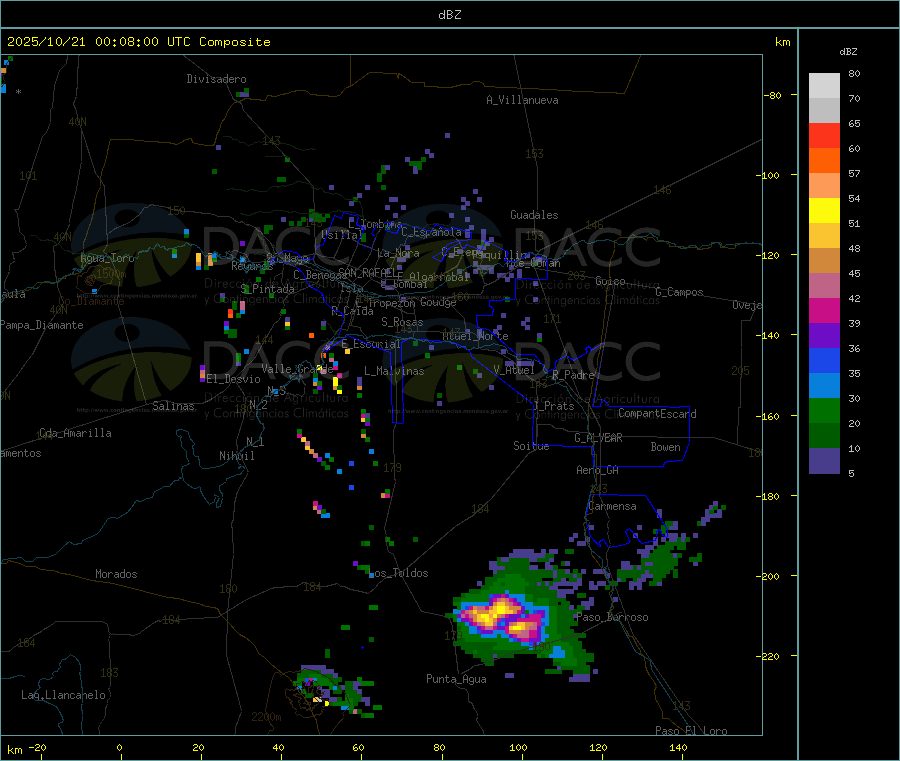
Task: Click the Punta_Agua location label
Action: (x=456, y=679)
